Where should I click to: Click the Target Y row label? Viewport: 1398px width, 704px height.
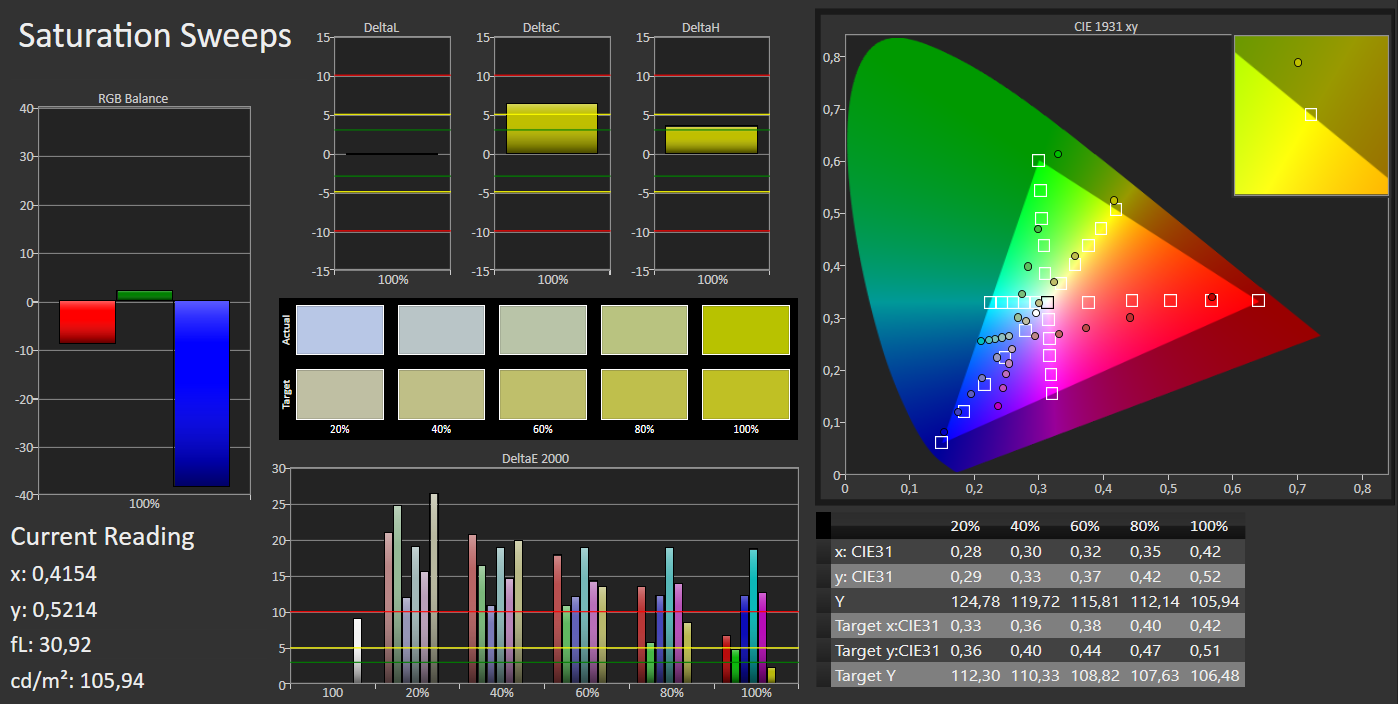[866, 676]
